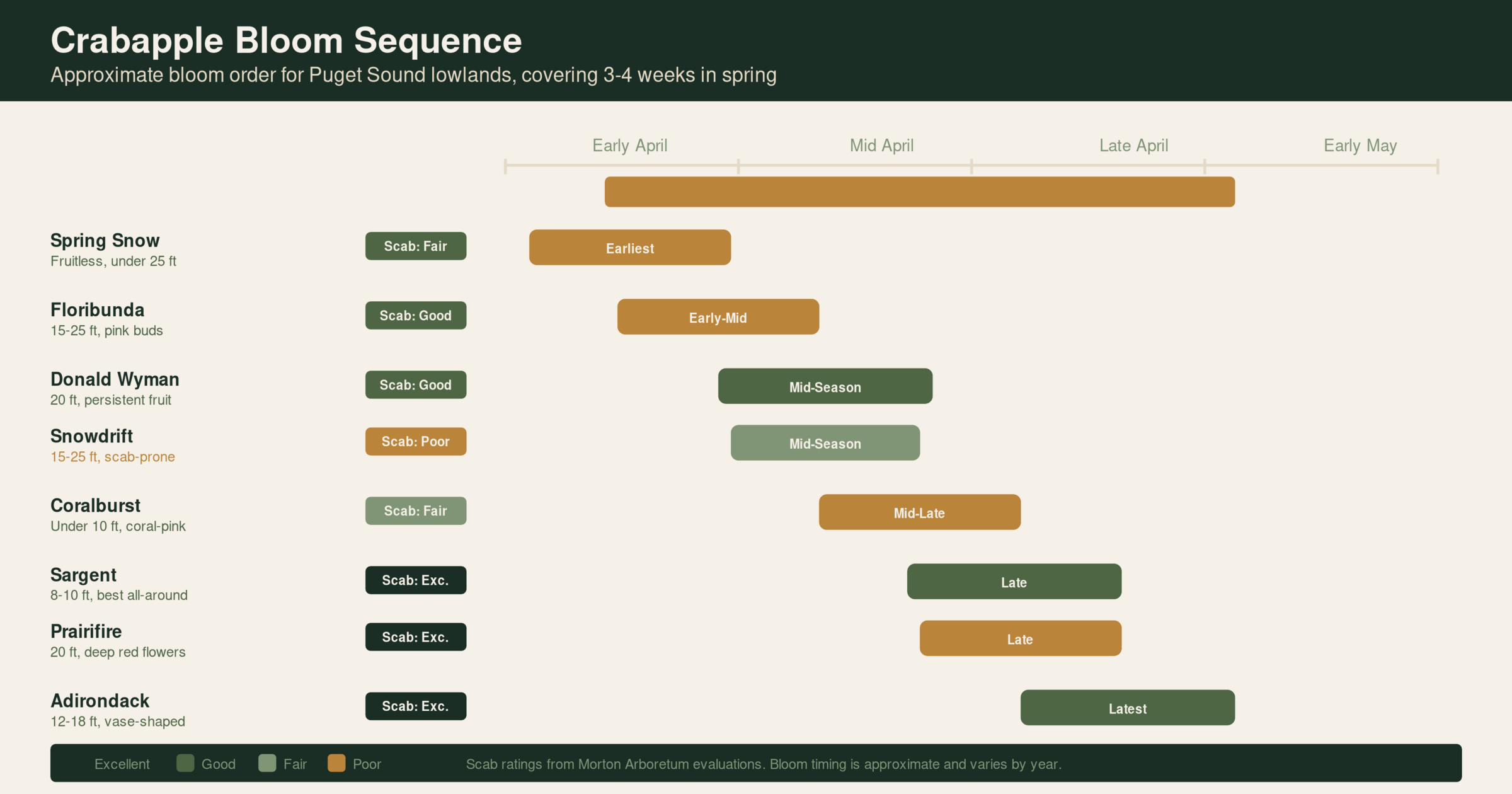Viewport: 1512px width, 794px height.
Task: Toggle the 'Mid-Season' bar beside Snowdrift
Action: (x=825, y=443)
